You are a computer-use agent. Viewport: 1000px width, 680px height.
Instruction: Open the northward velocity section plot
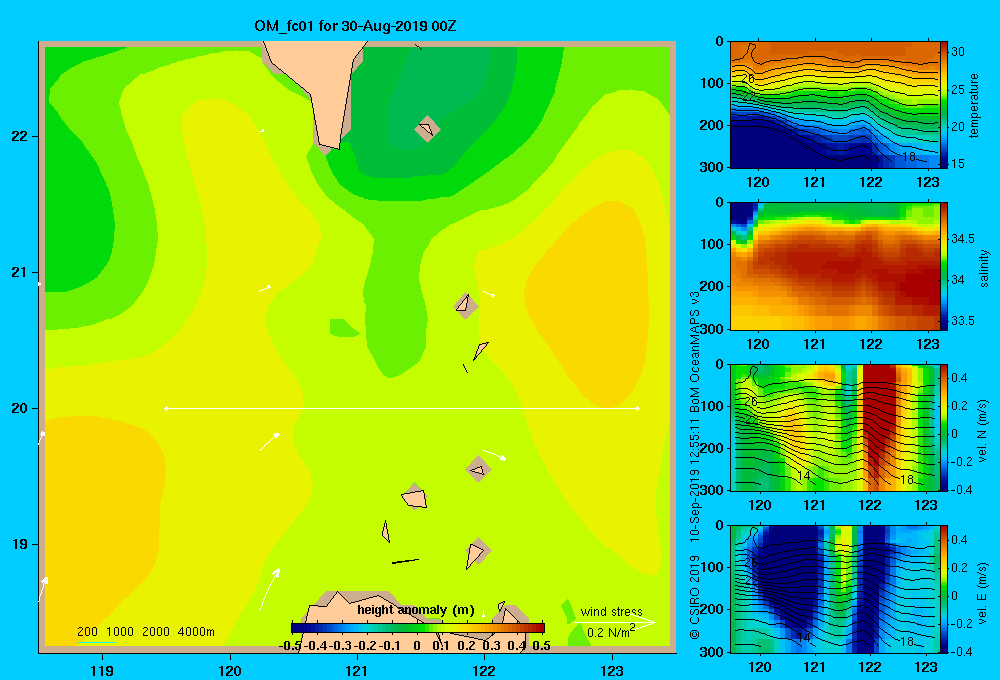click(x=835, y=428)
